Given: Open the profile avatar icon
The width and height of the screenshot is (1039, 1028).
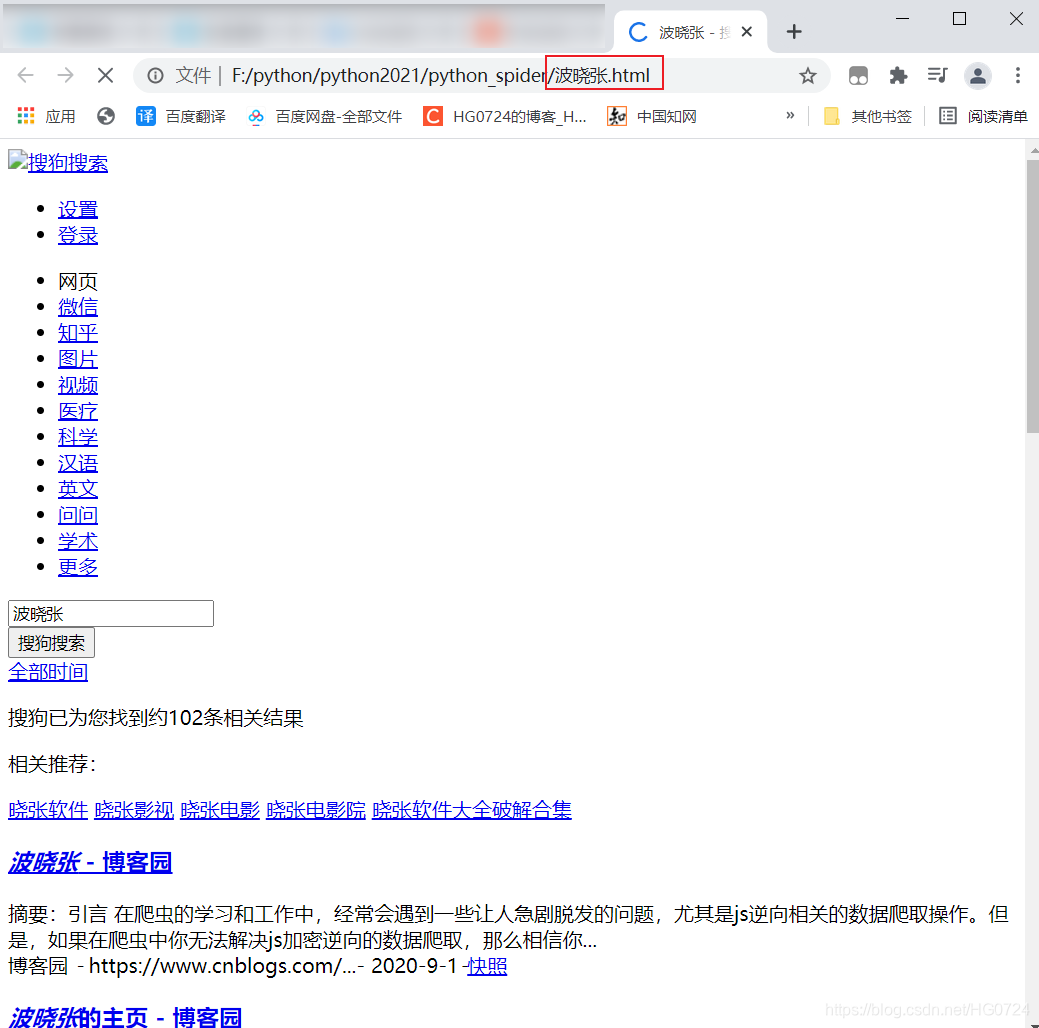Looking at the screenshot, I should point(977,76).
